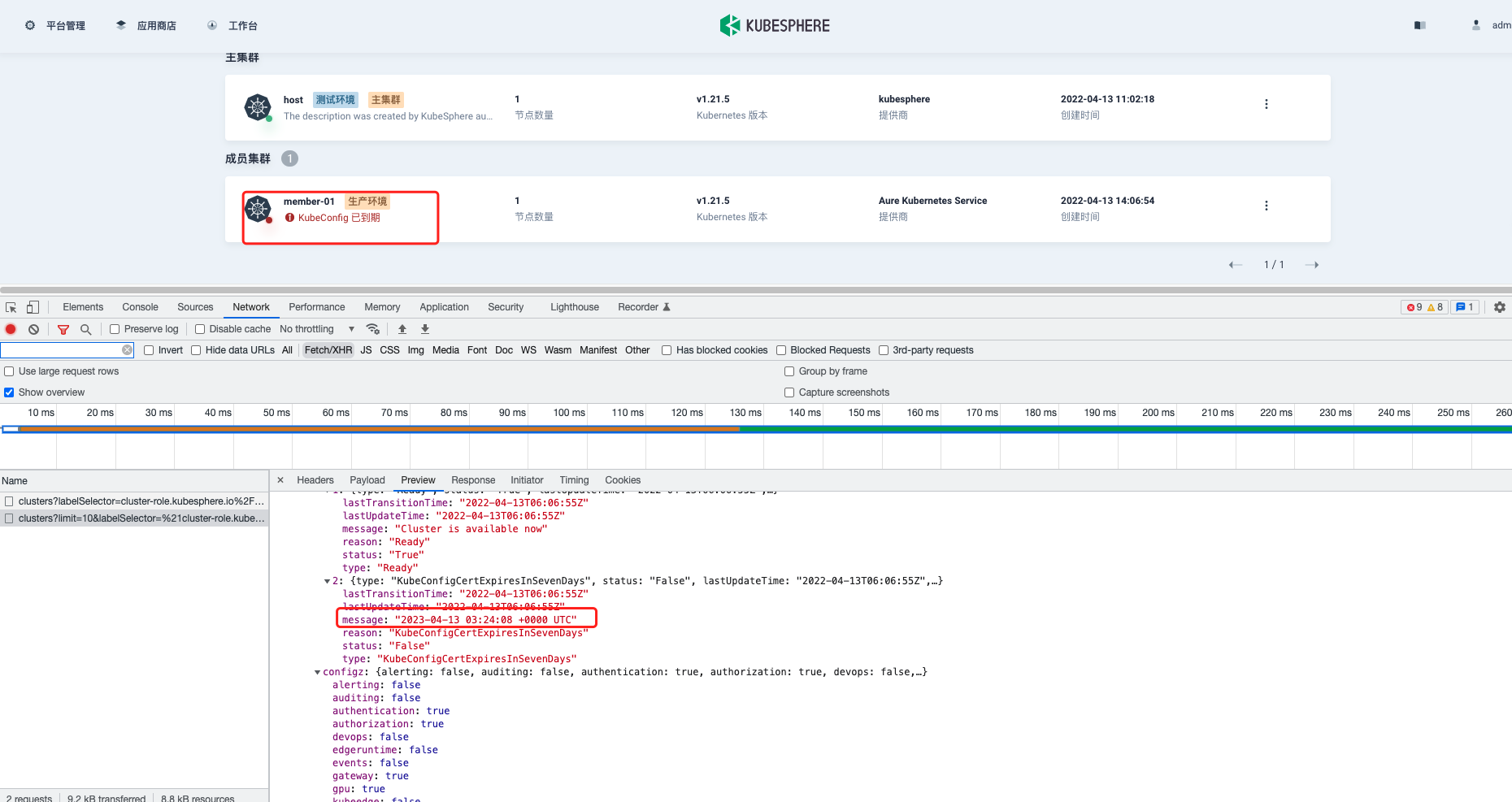This screenshot has height=802, width=1512.
Task: Enable Use large request rows
Action: coord(9,371)
